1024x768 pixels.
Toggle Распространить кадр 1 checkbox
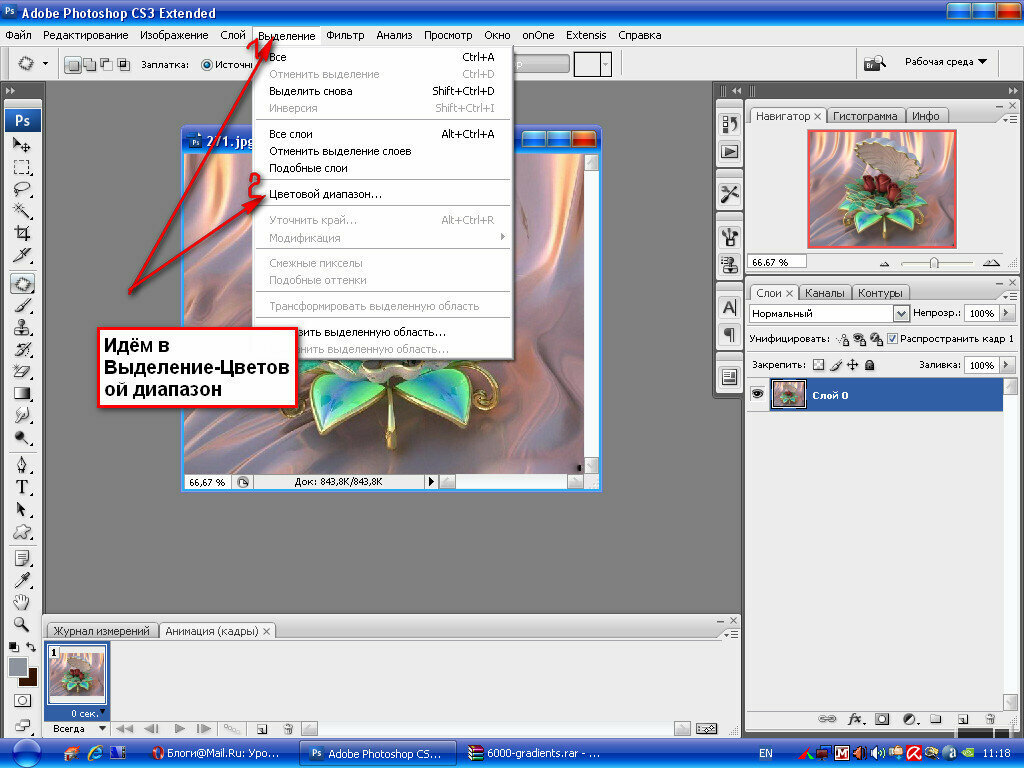[x=892, y=338]
